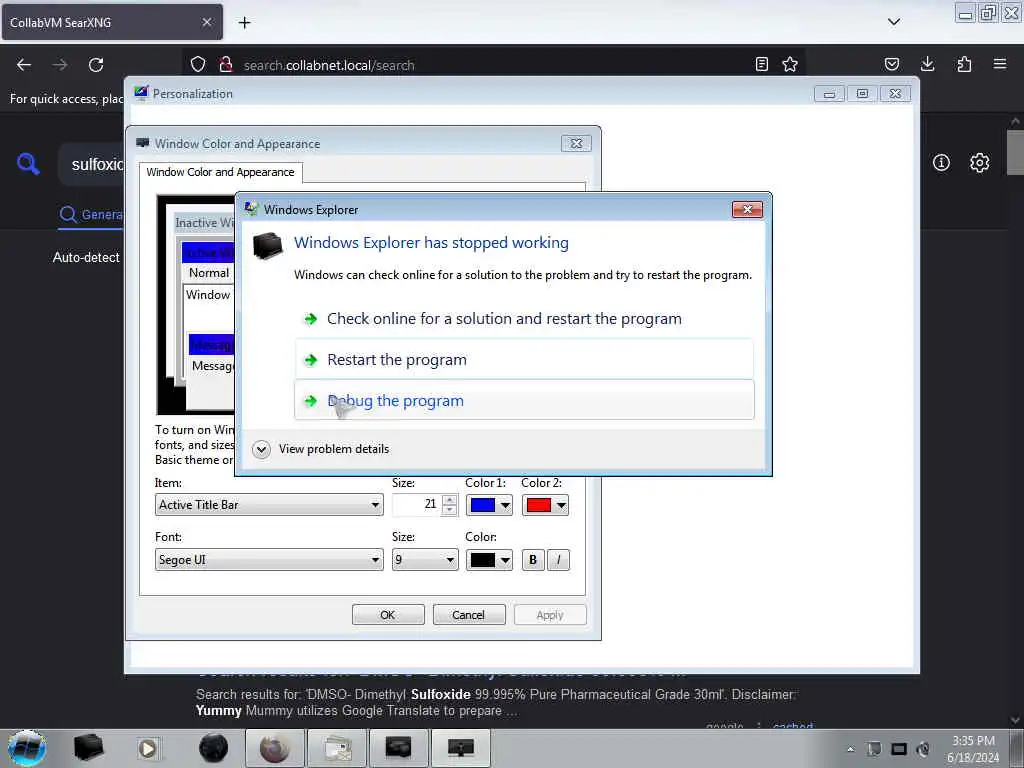
Task: Show hidden system tray icons
Action: click(x=850, y=749)
